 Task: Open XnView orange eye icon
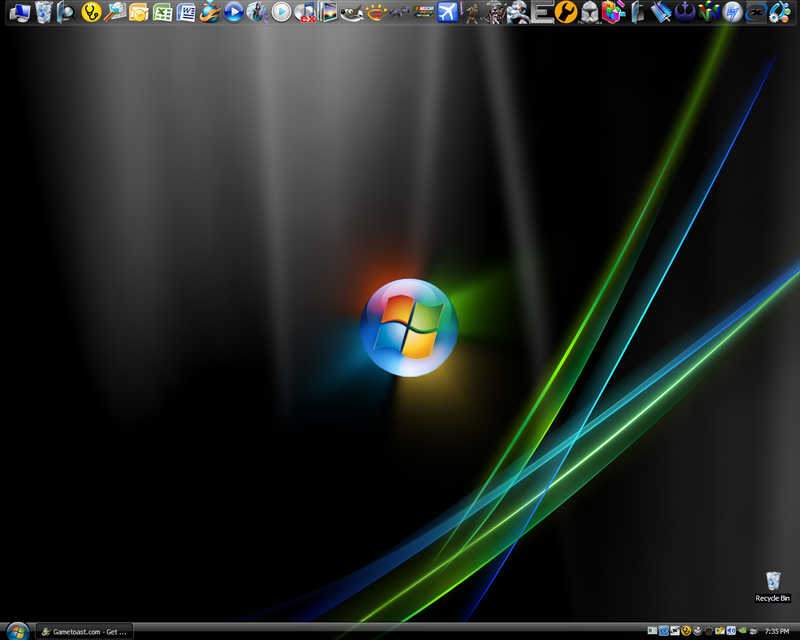click(376, 12)
